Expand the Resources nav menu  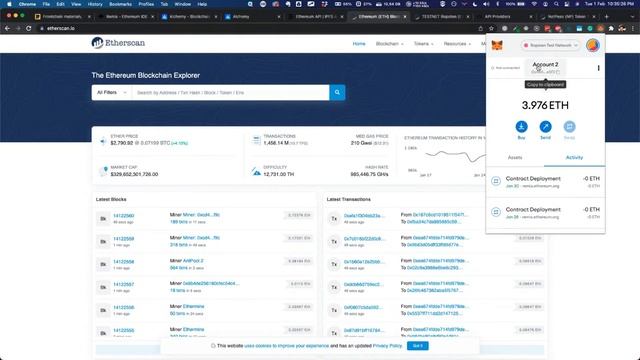pos(457,44)
